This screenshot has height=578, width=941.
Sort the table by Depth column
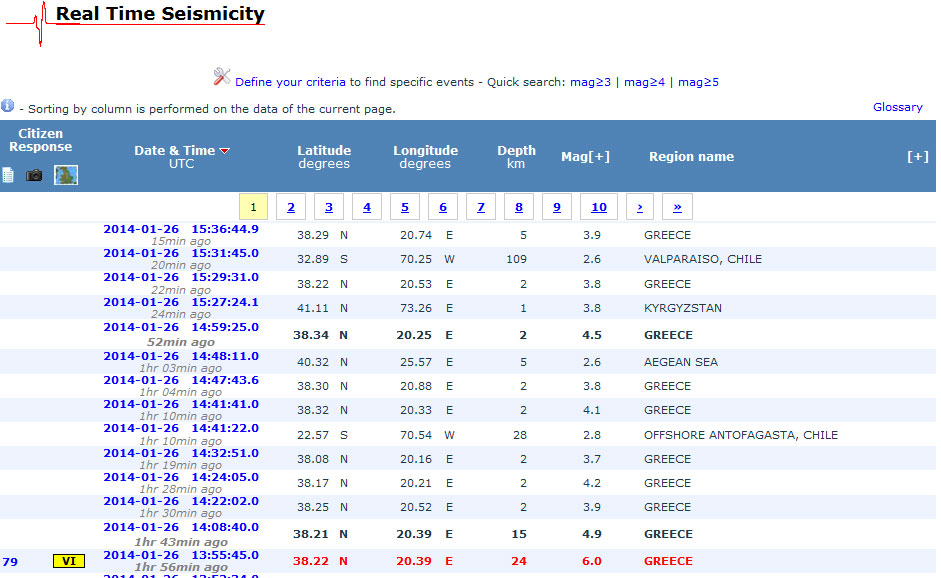click(x=516, y=151)
